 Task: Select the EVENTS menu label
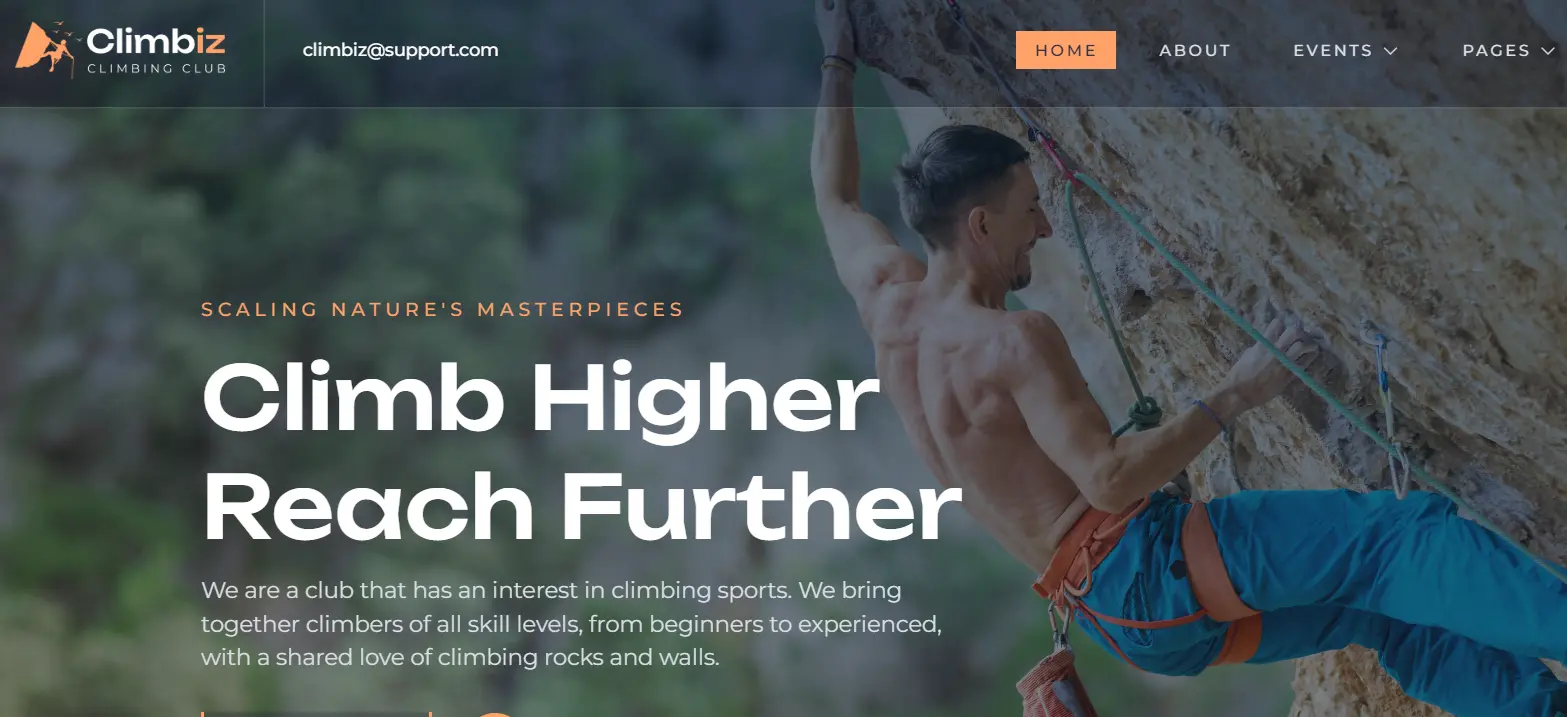[x=1332, y=50]
